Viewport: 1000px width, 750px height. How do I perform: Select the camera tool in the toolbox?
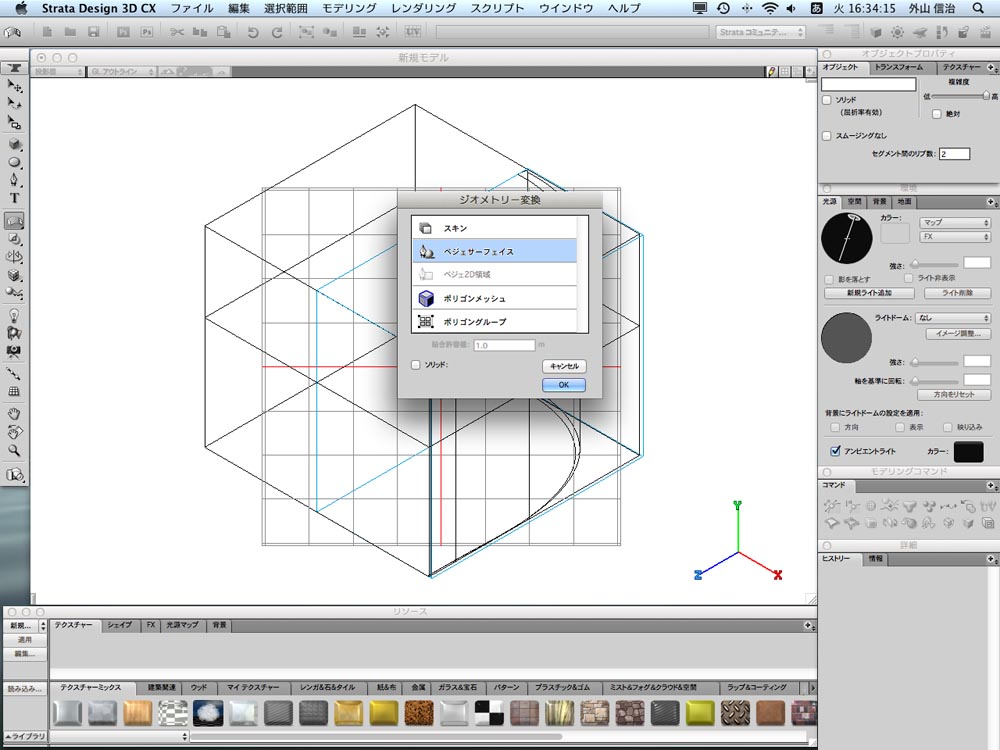click(14, 351)
